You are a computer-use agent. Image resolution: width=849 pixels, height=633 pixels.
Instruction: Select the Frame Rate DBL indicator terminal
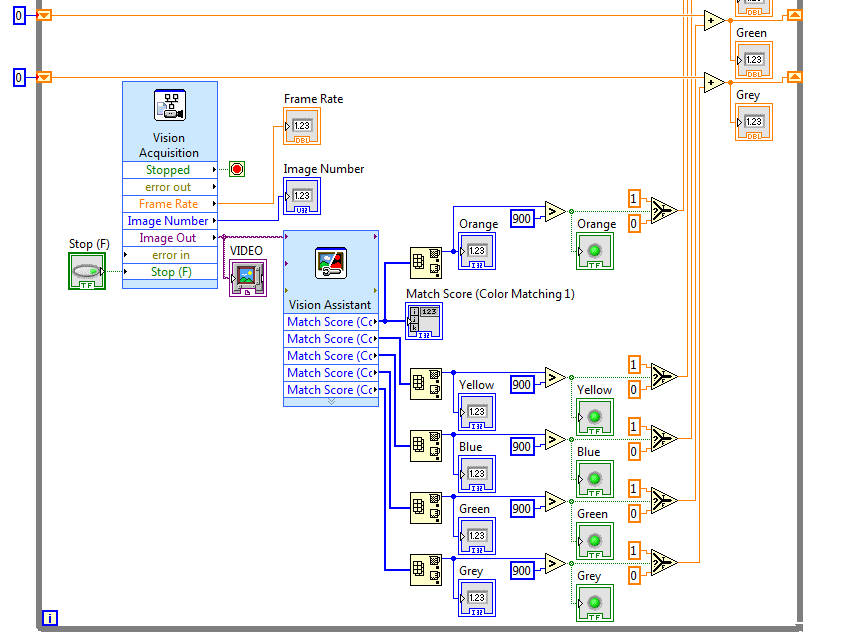pos(302,126)
